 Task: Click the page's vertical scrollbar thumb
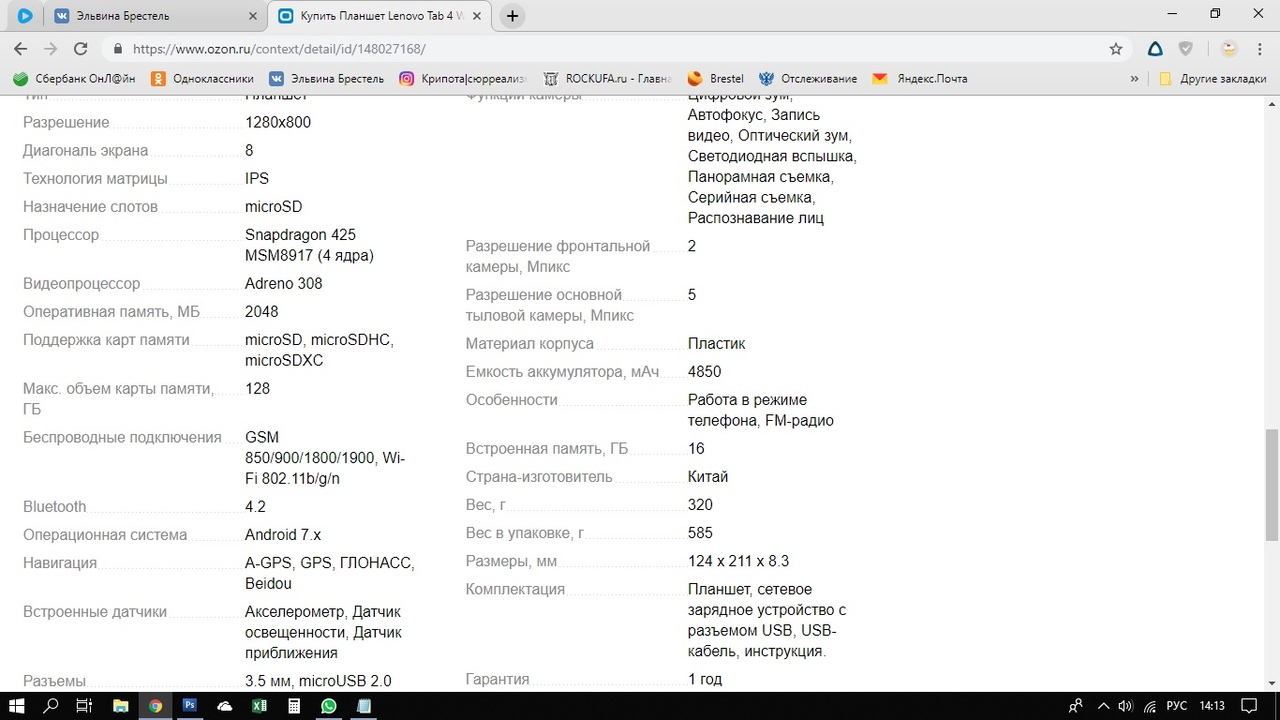point(1271,484)
